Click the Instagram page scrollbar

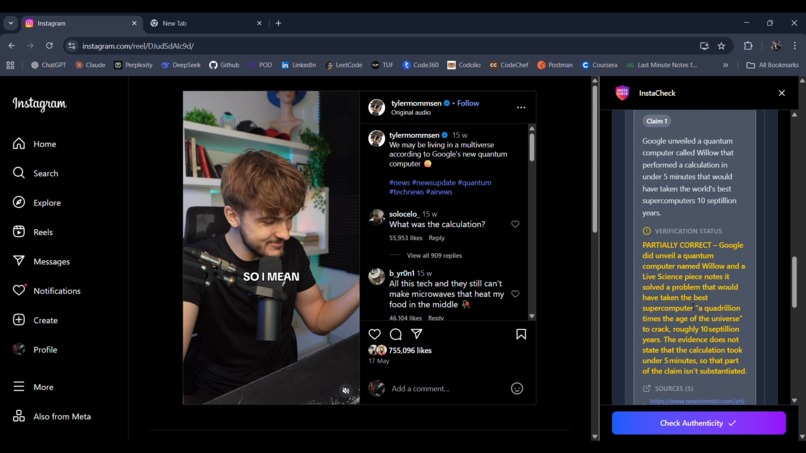595,159
